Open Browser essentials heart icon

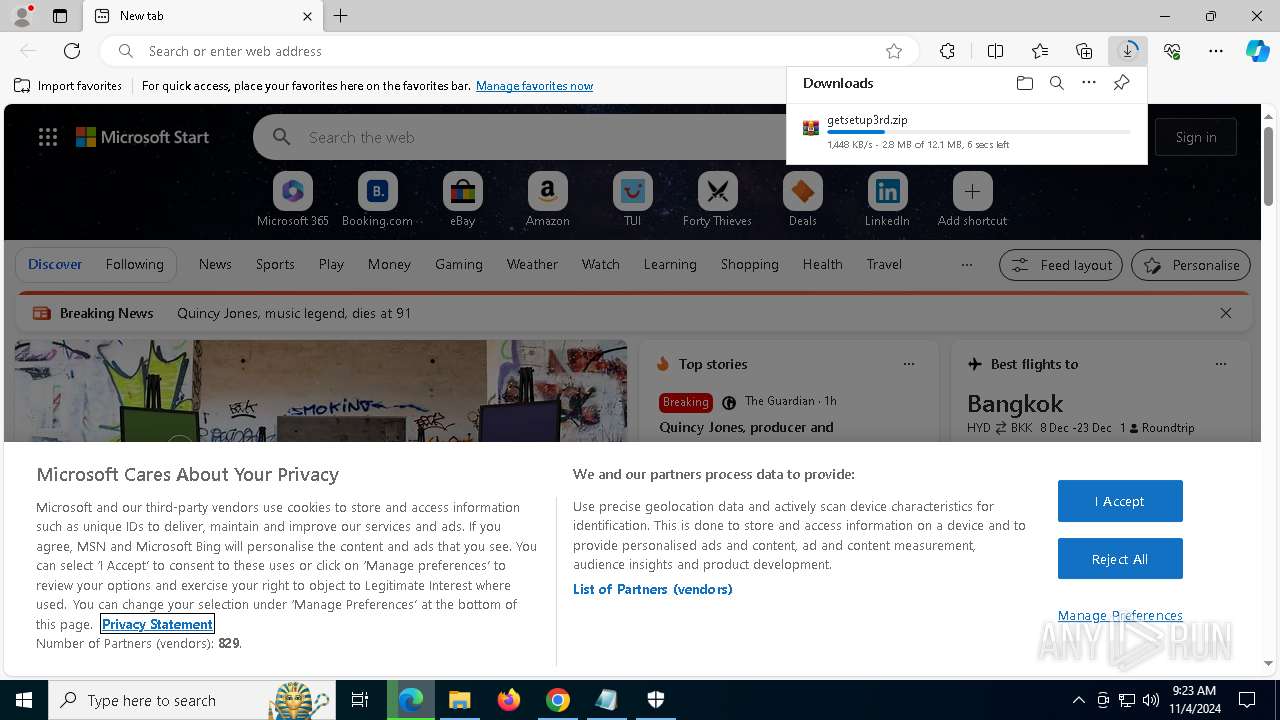[x=1172, y=51]
